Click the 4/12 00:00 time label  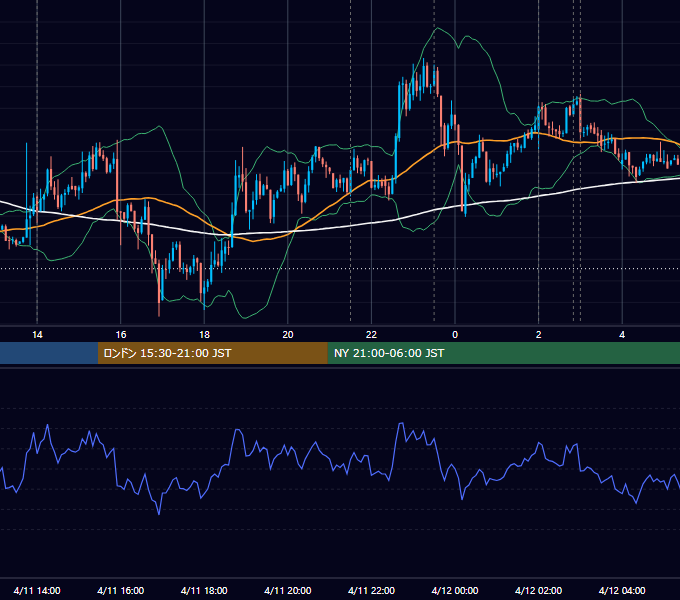coord(455,590)
